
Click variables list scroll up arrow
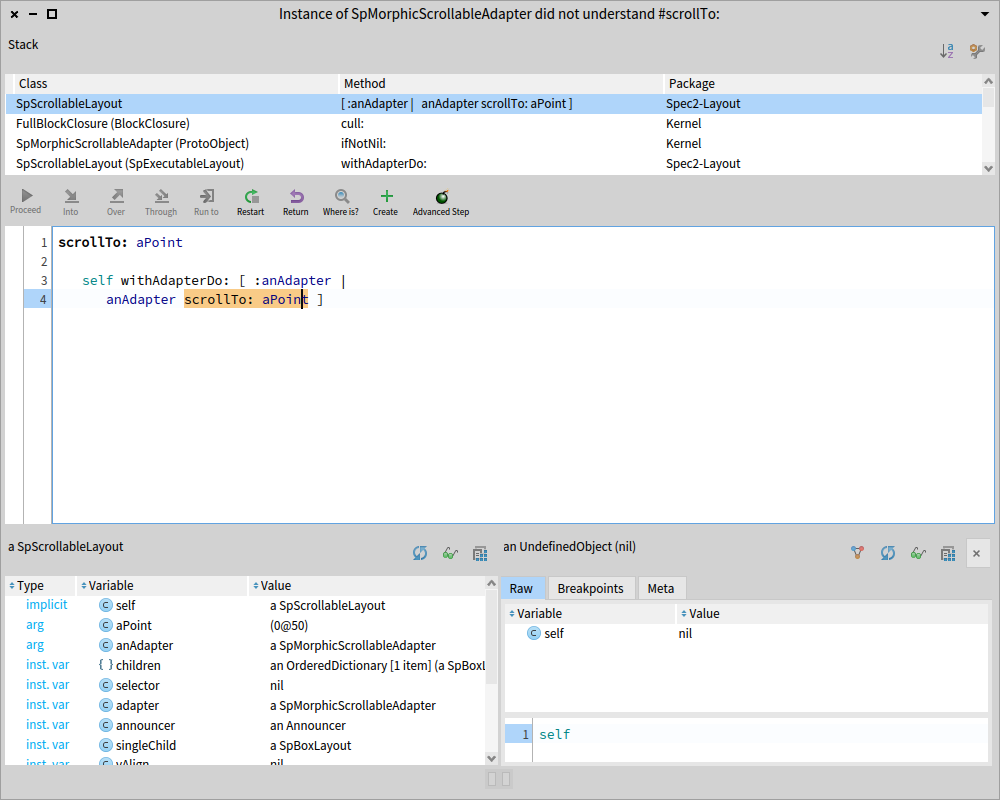coord(491,583)
